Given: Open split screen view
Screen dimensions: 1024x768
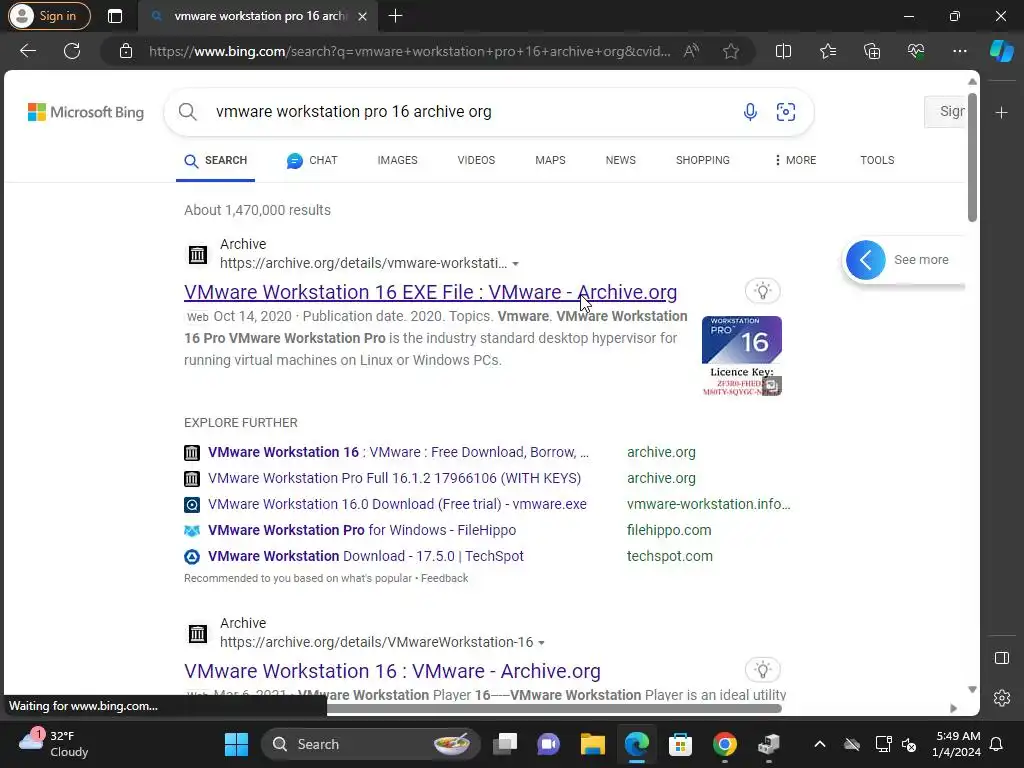Looking at the screenshot, I should [x=783, y=51].
